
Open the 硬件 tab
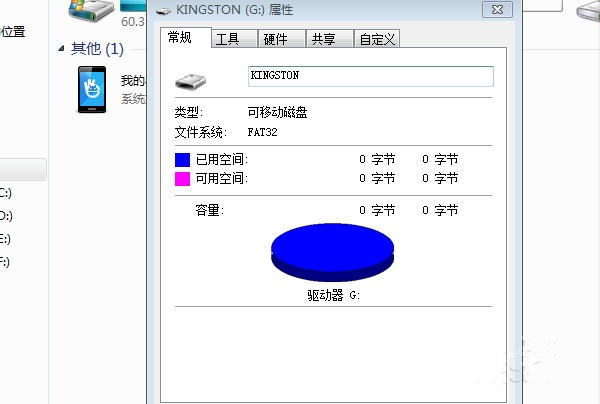[x=282, y=39]
